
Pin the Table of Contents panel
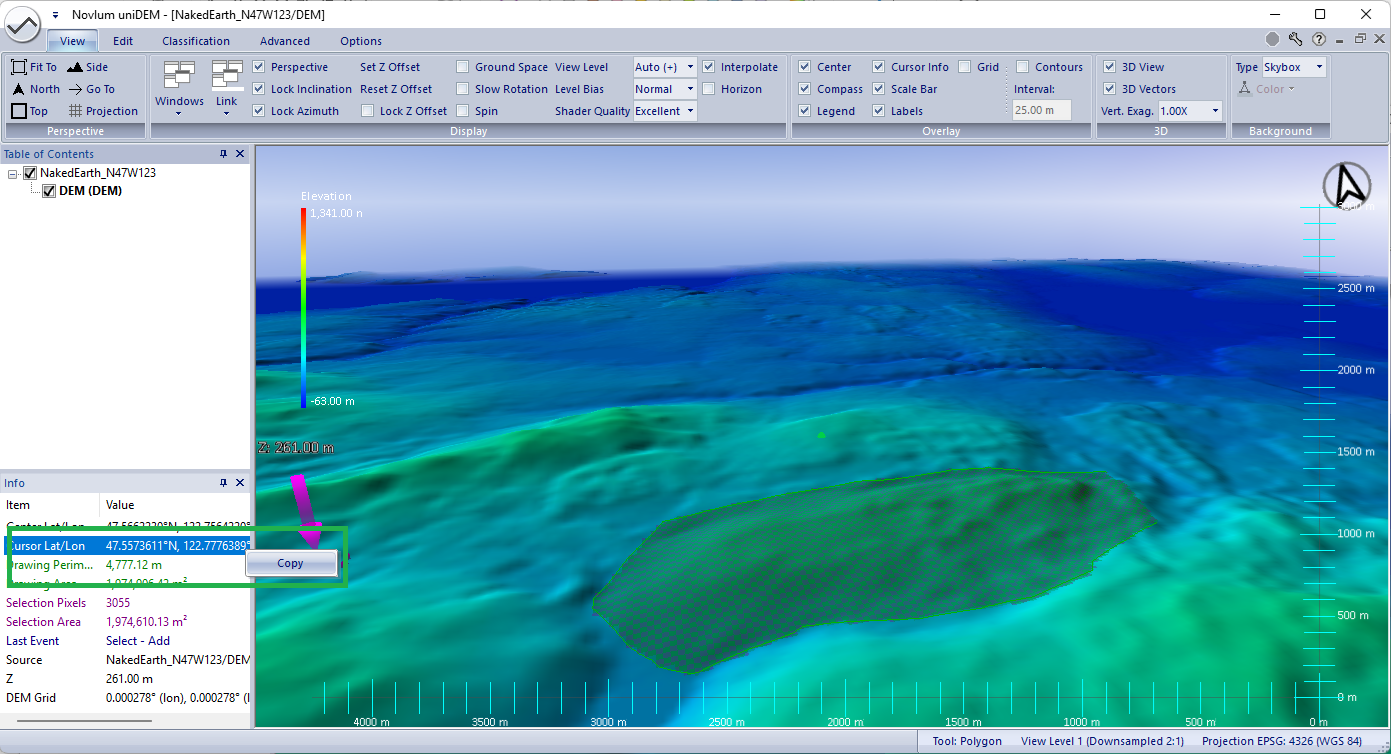224,154
